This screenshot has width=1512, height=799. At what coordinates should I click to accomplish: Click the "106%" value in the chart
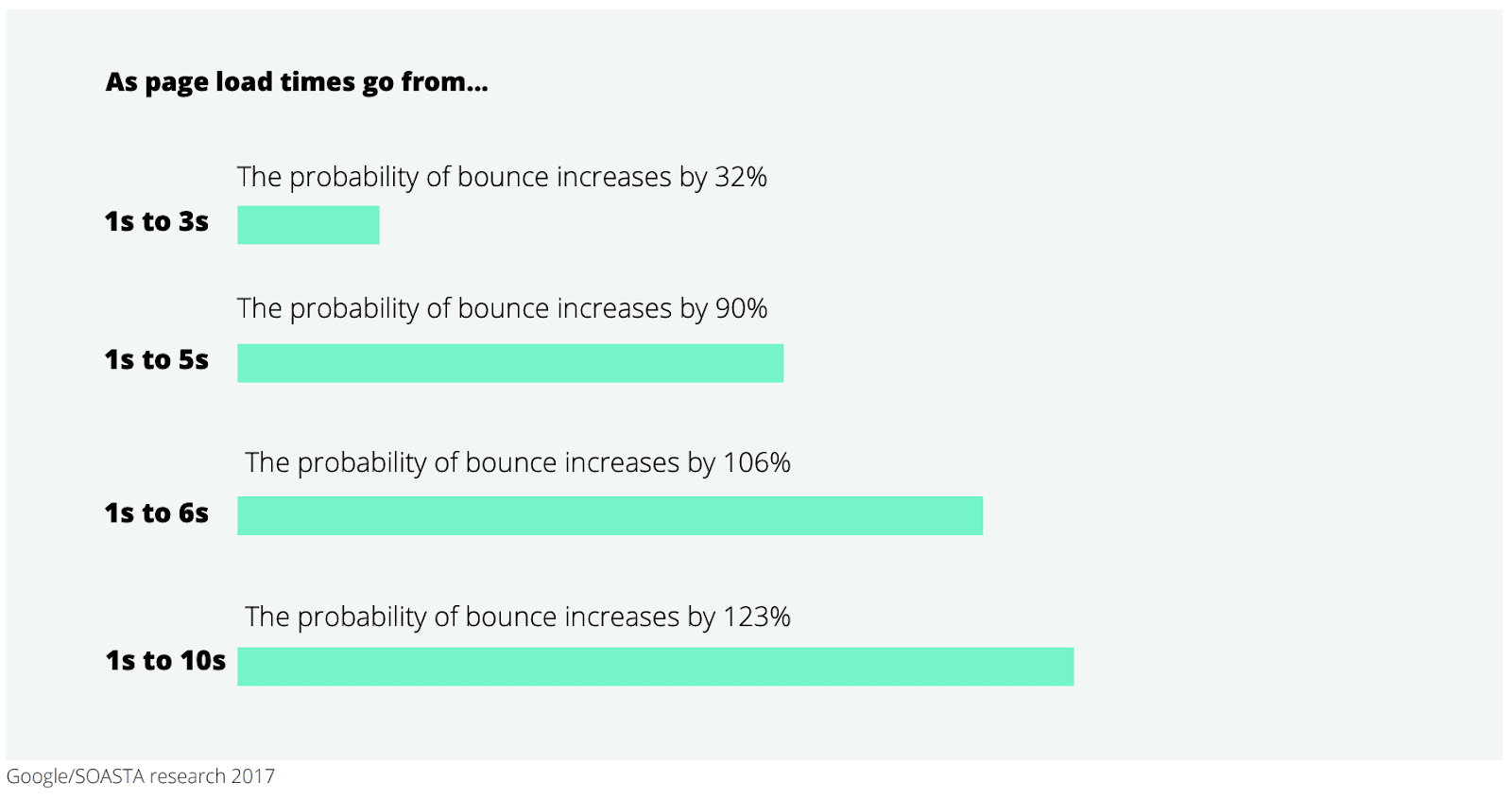coord(756,462)
